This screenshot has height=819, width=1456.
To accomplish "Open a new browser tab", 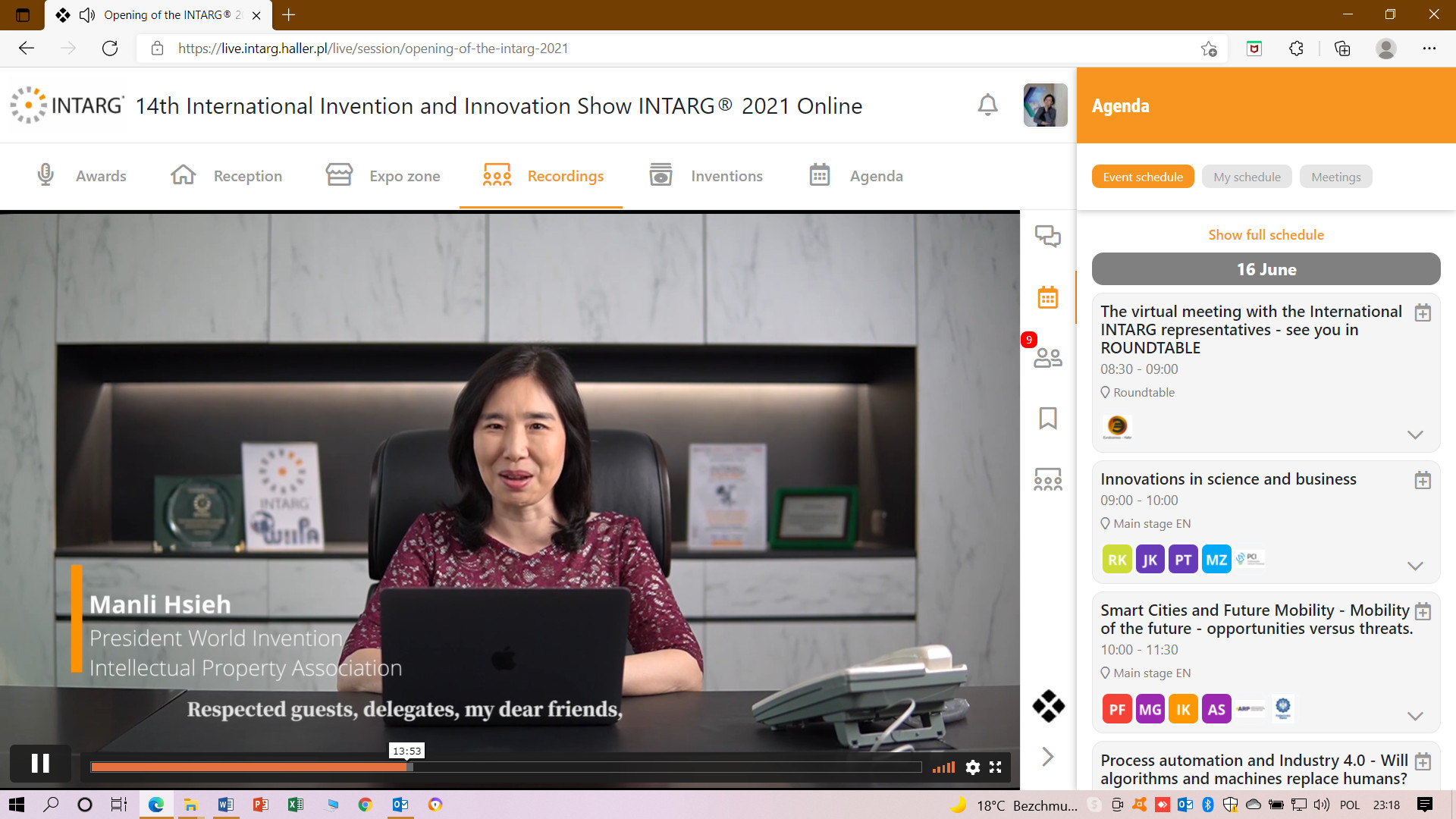I will (289, 14).
